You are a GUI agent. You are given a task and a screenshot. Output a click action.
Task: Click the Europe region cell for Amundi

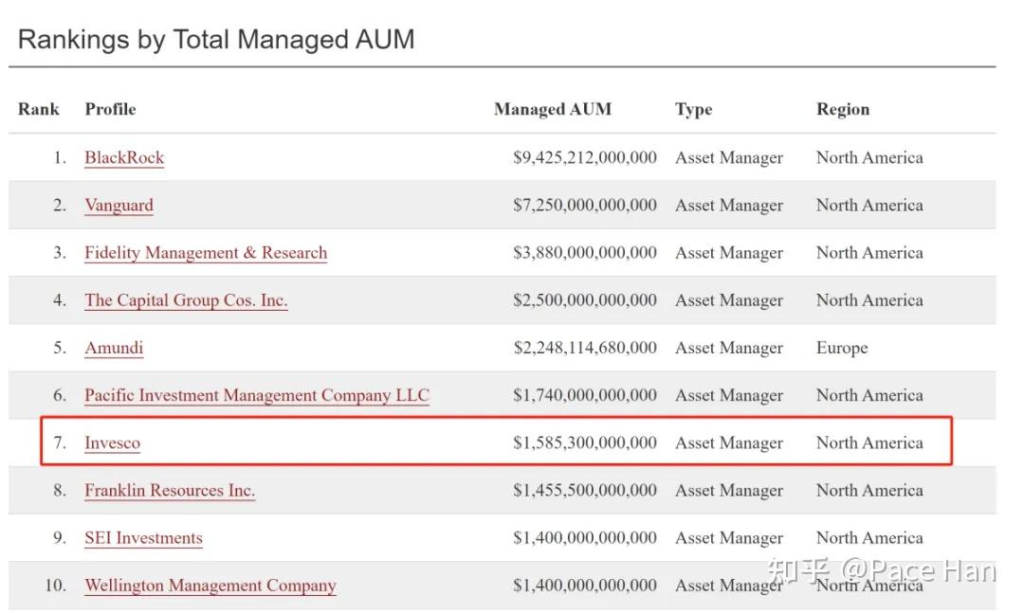[842, 348]
